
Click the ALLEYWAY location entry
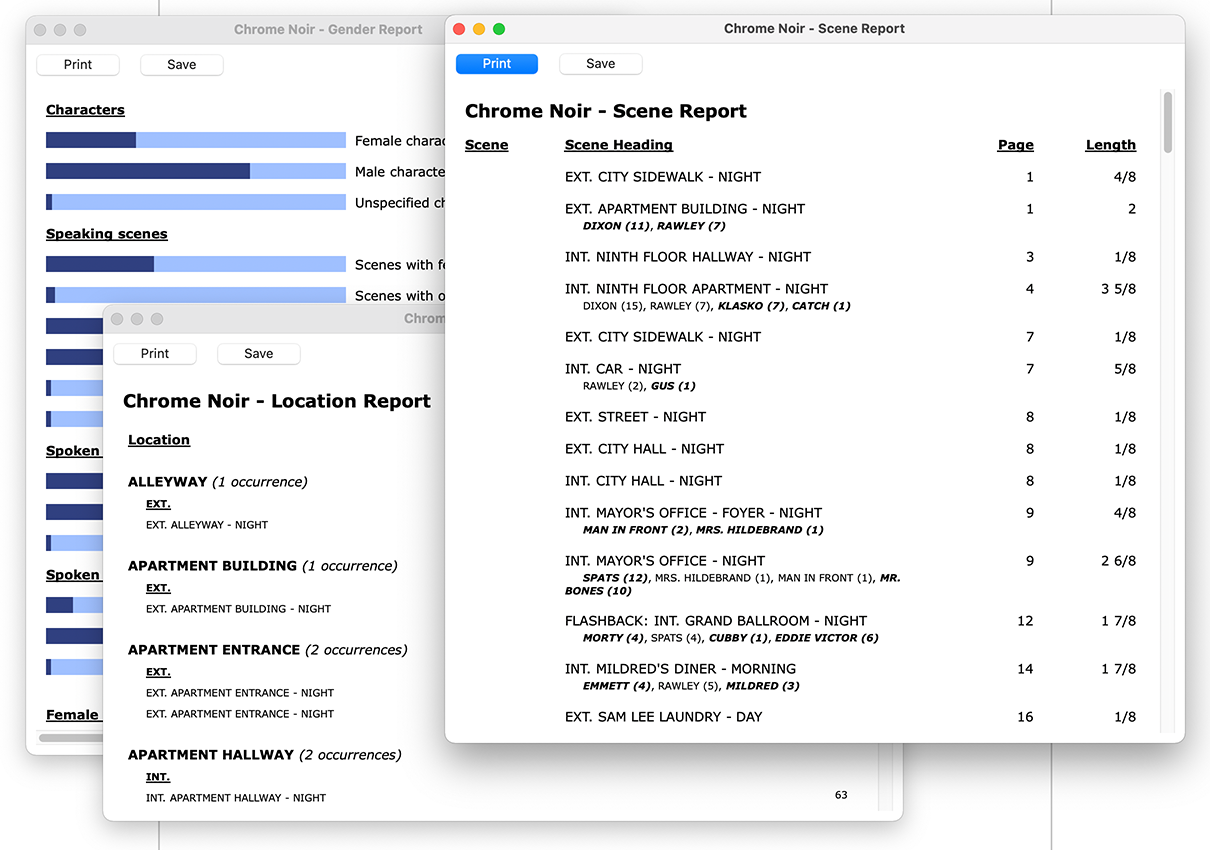click(167, 482)
